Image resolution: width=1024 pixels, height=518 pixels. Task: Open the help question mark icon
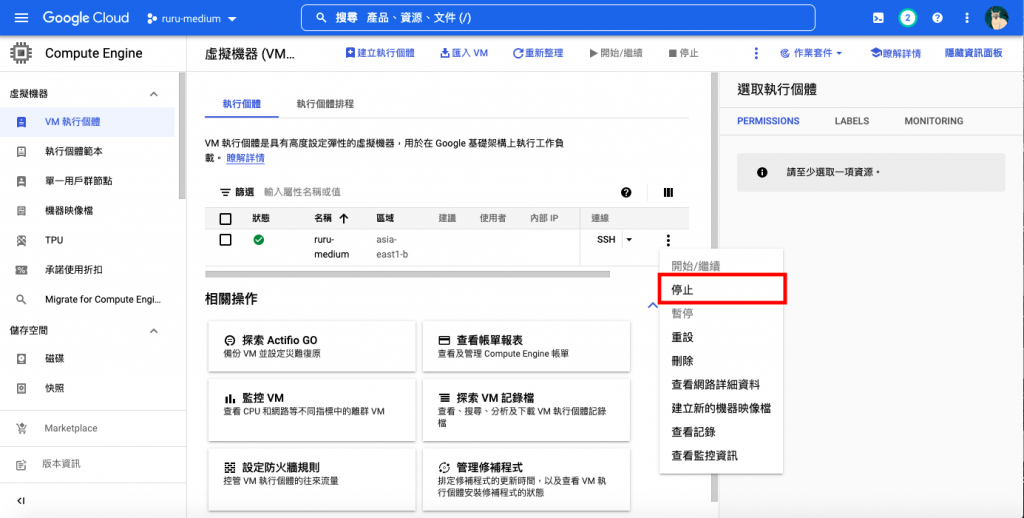coord(937,18)
